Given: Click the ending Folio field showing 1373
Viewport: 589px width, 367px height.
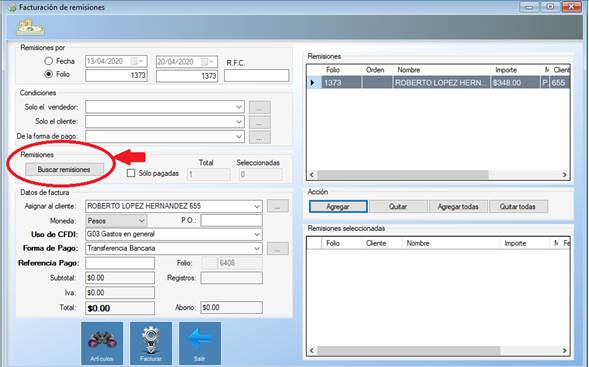Looking at the screenshot, I should 187,76.
